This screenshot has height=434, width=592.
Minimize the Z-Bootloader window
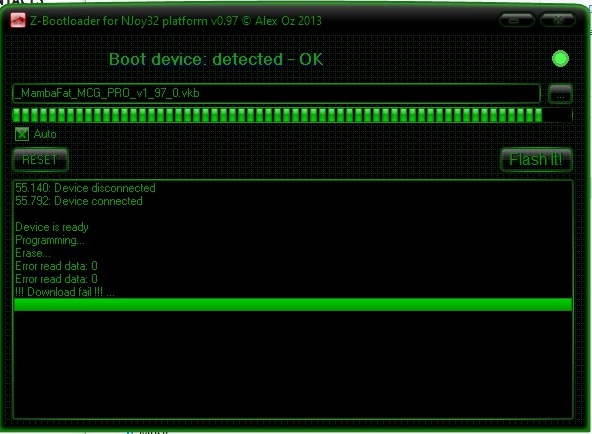click(516, 20)
